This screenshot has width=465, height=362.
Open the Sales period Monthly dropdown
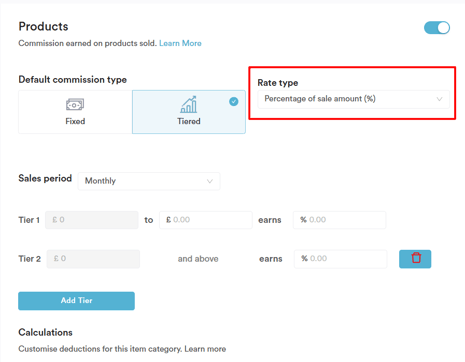(x=149, y=181)
